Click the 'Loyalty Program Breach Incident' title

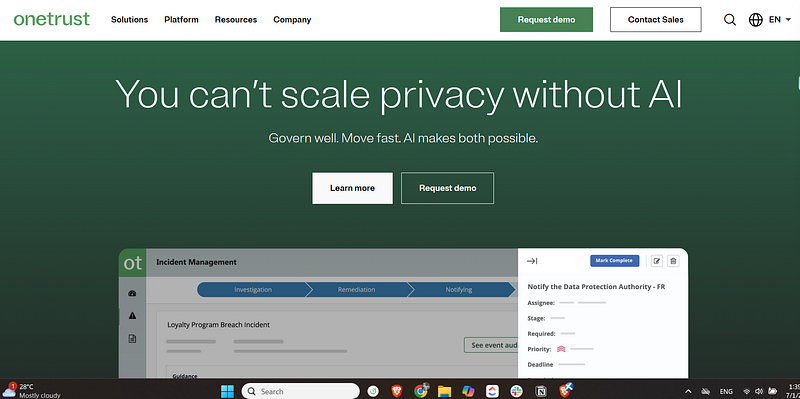point(218,325)
